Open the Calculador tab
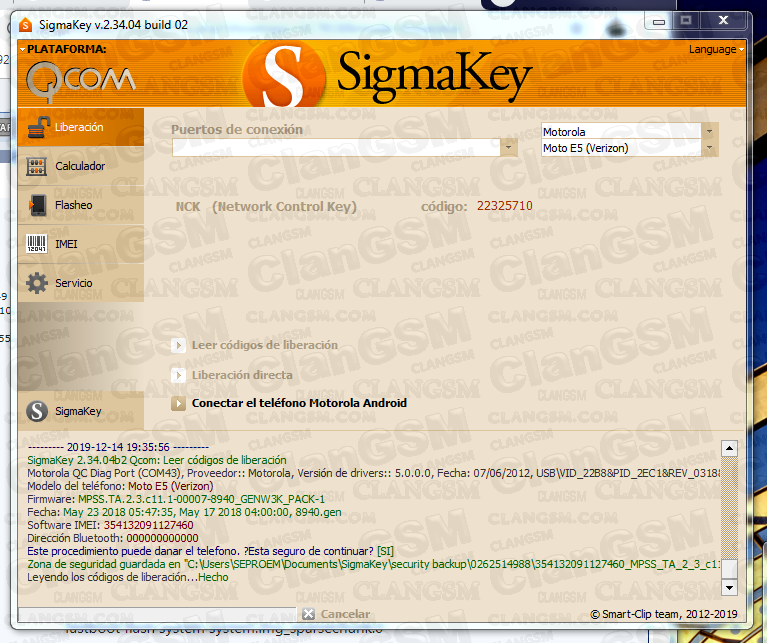The width and height of the screenshot is (767, 643). (81, 166)
